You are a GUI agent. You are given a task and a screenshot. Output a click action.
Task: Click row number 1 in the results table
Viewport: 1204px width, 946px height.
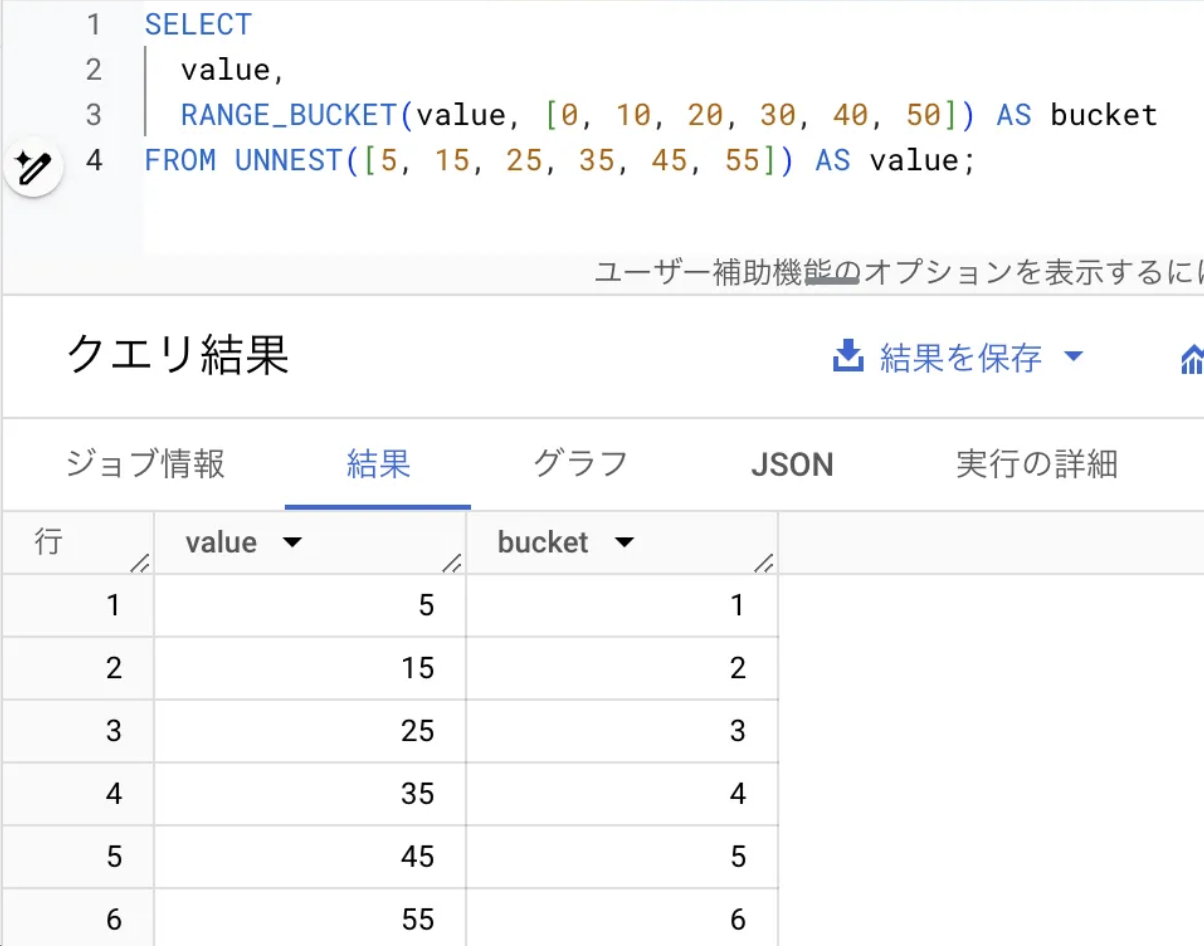tap(113, 604)
